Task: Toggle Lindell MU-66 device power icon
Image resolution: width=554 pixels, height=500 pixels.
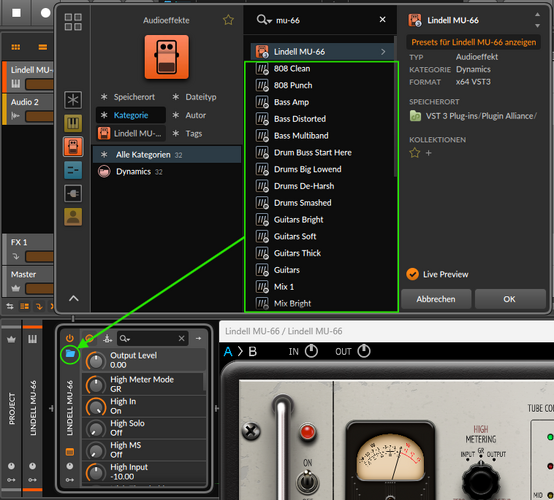Action: [x=70, y=338]
